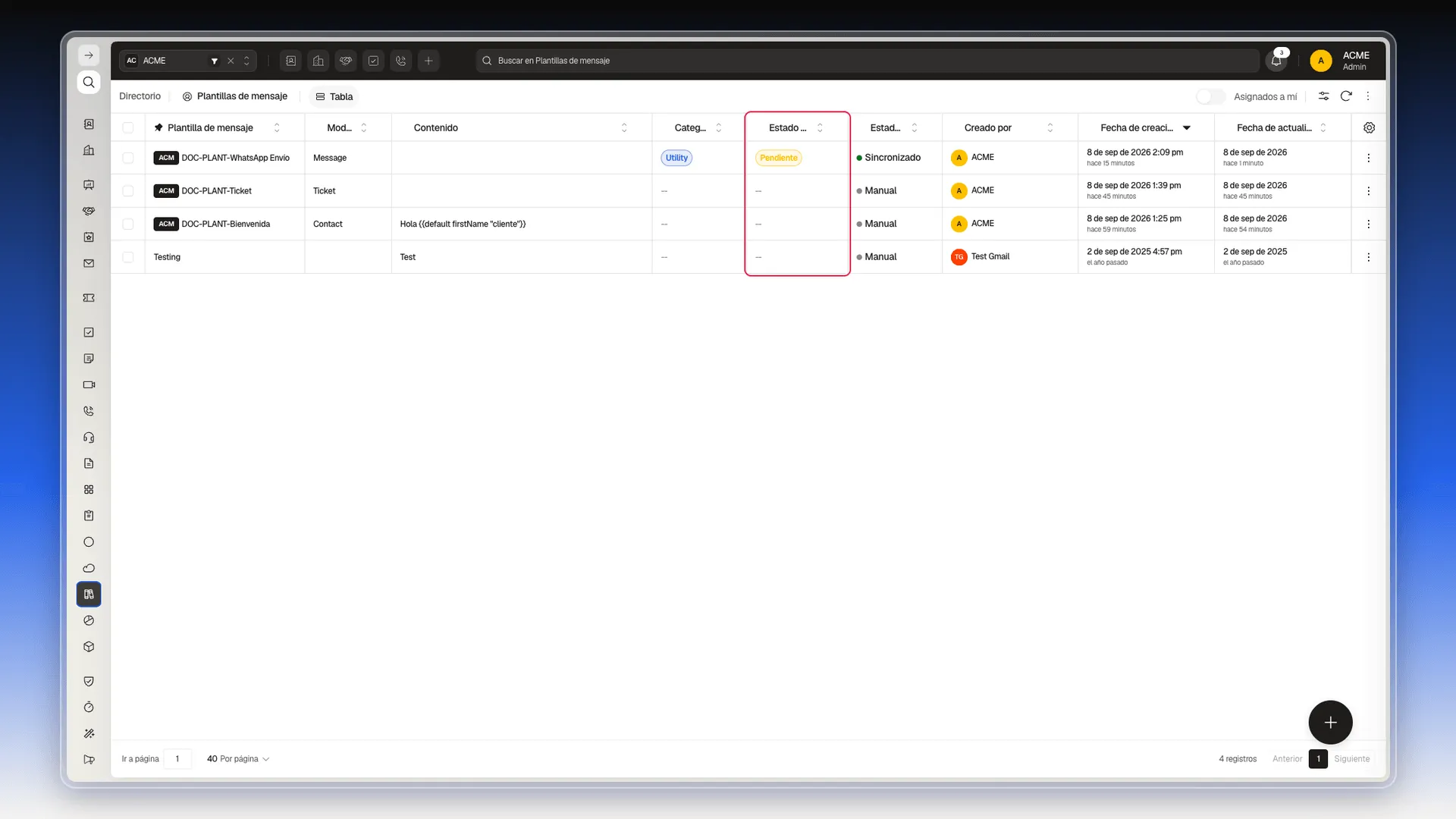The height and width of the screenshot is (819, 1456).
Task: Open filter settings sliders icon
Action: (1323, 96)
